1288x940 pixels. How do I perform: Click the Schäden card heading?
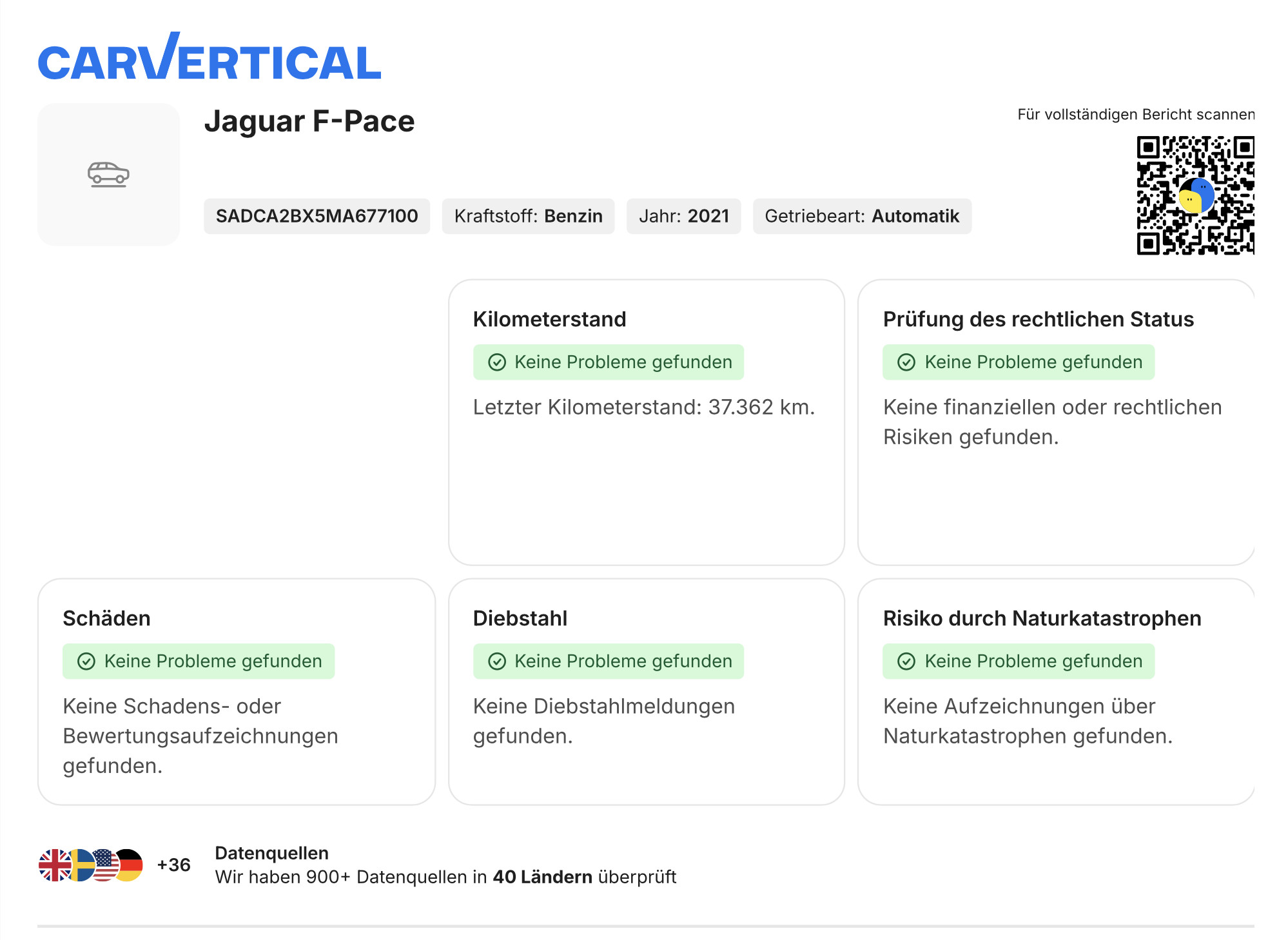[x=106, y=618]
